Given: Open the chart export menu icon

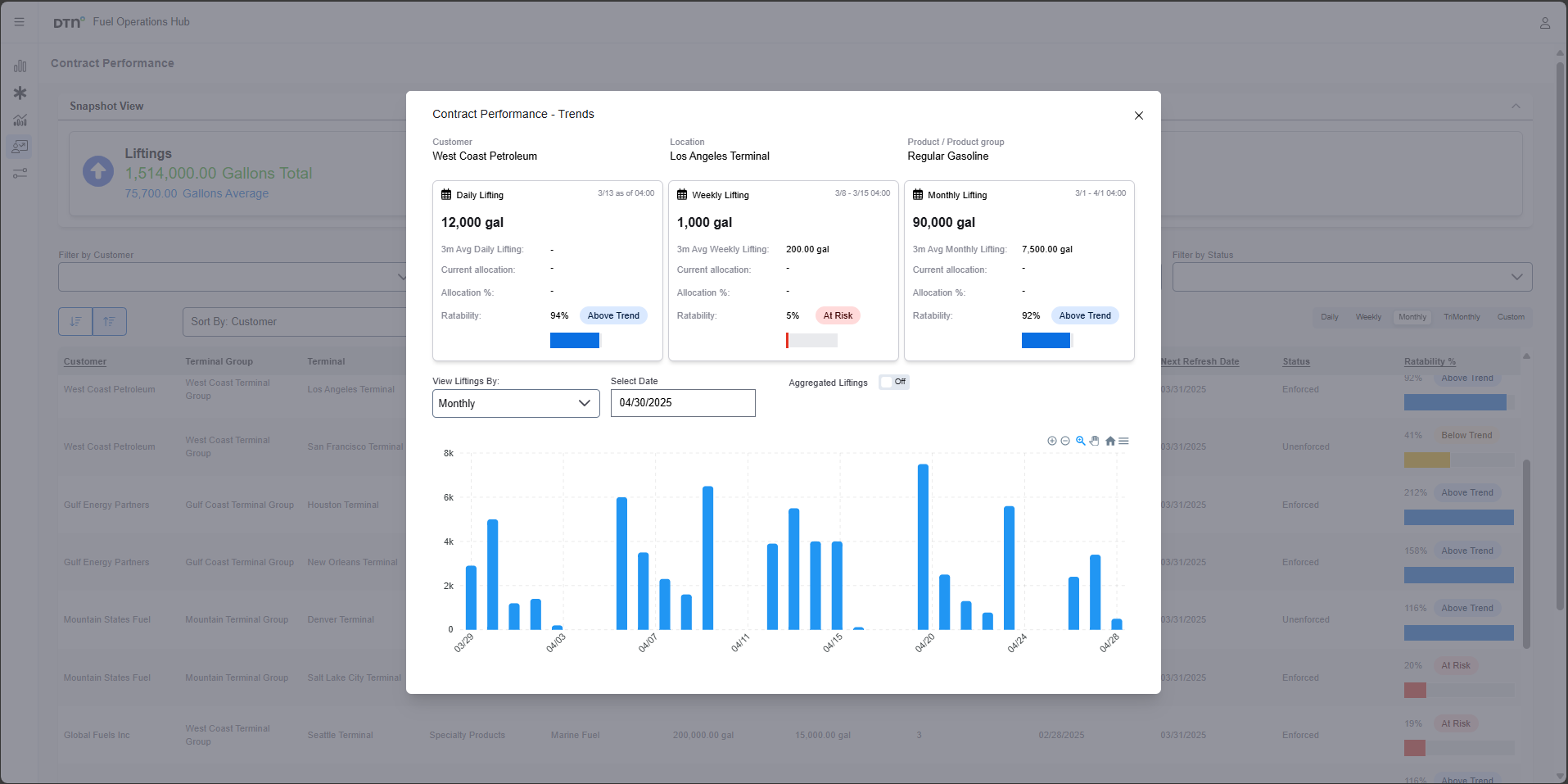Looking at the screenshot, I should [1123, 441].
